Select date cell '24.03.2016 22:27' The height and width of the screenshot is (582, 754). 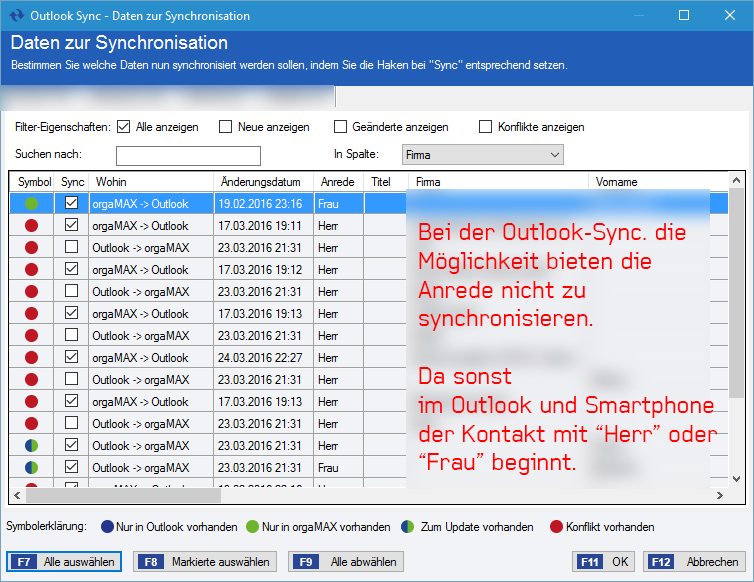264,357
